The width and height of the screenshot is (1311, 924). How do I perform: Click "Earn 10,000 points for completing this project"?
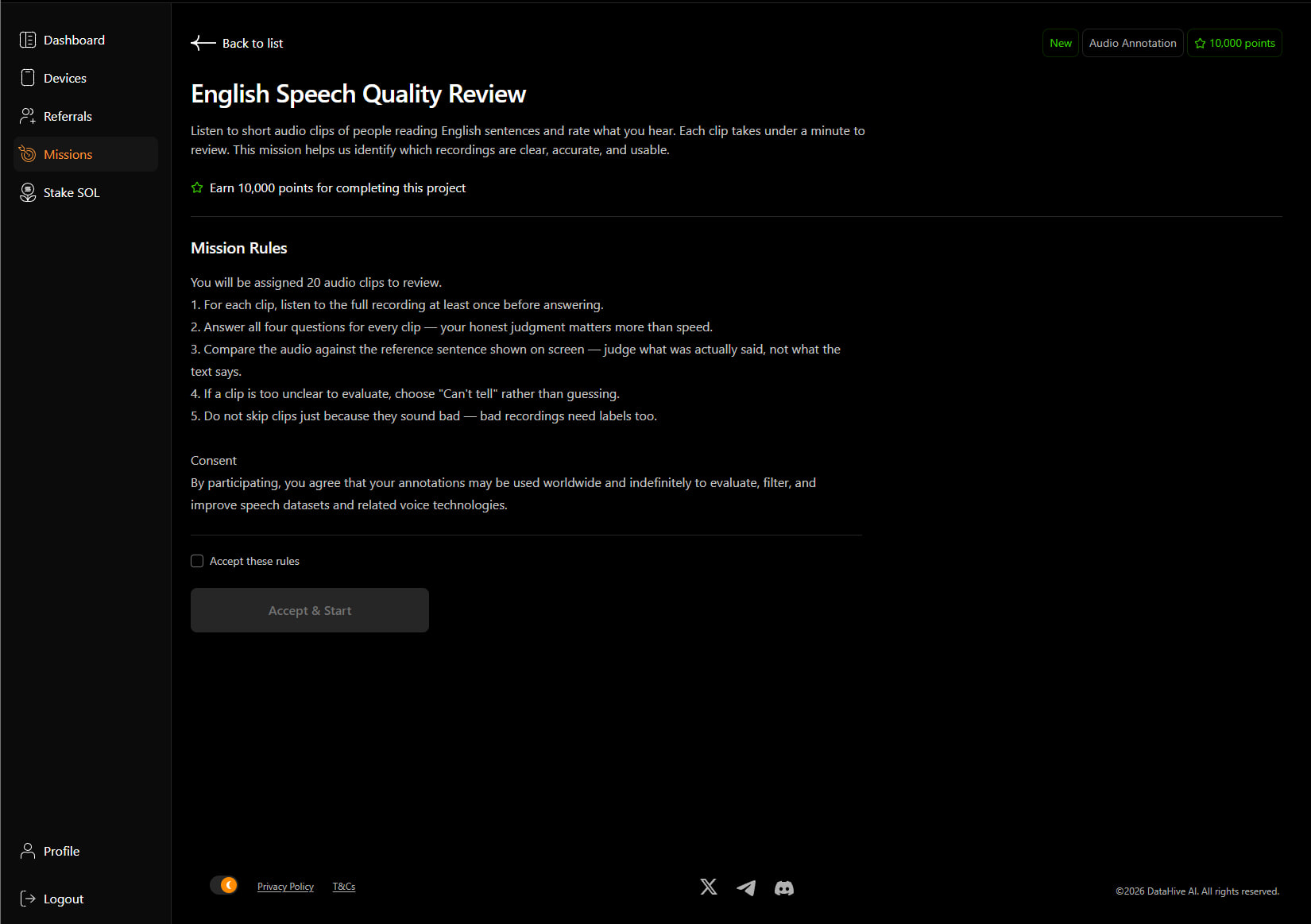[338, 188]
